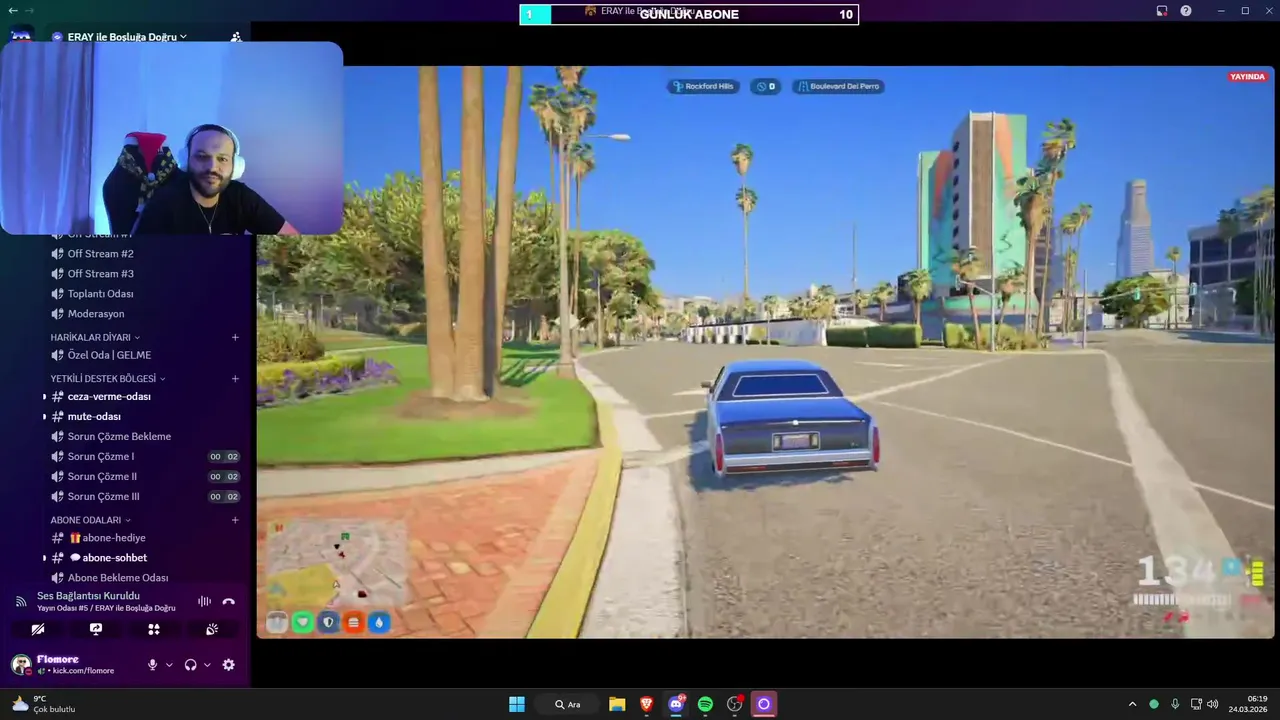
Task: Open volume control in system tray
Action: click(x=1212, y=704)
